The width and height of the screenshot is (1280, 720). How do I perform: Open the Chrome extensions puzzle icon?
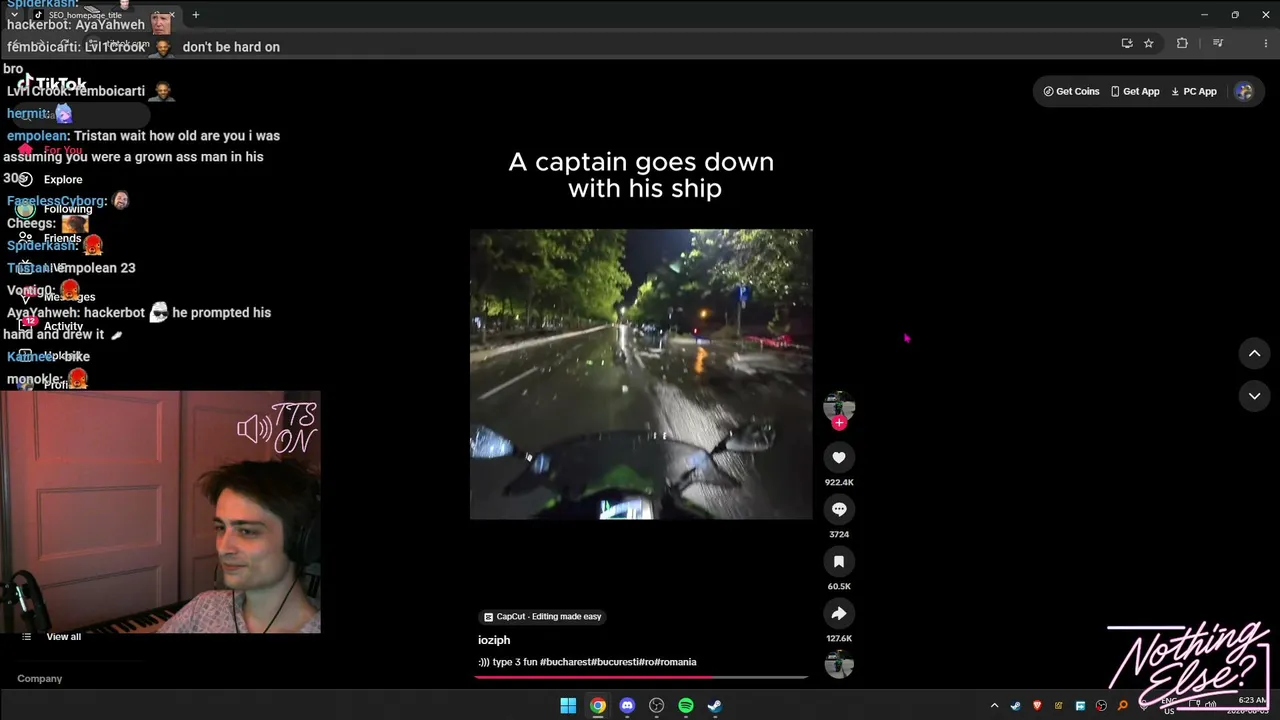tap(1182, 43)
